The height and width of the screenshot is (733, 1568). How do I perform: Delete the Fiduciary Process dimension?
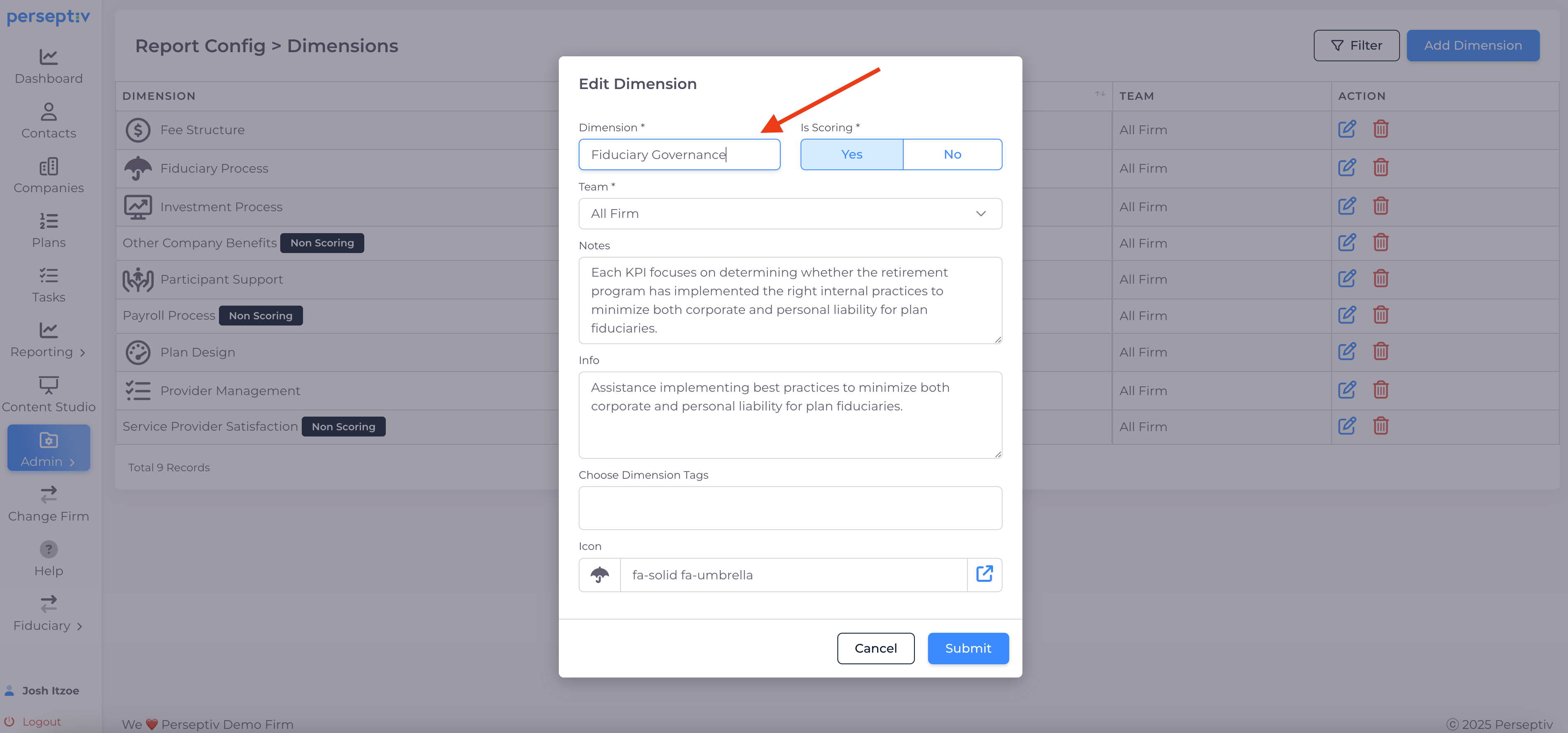tap(1380, 167)
